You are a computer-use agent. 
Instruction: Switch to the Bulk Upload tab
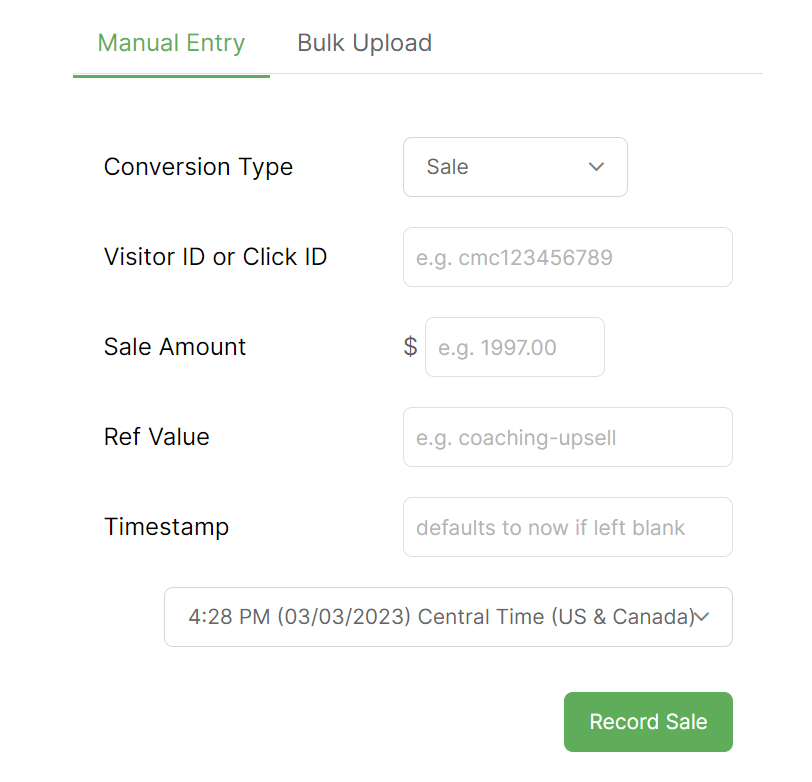364,43
